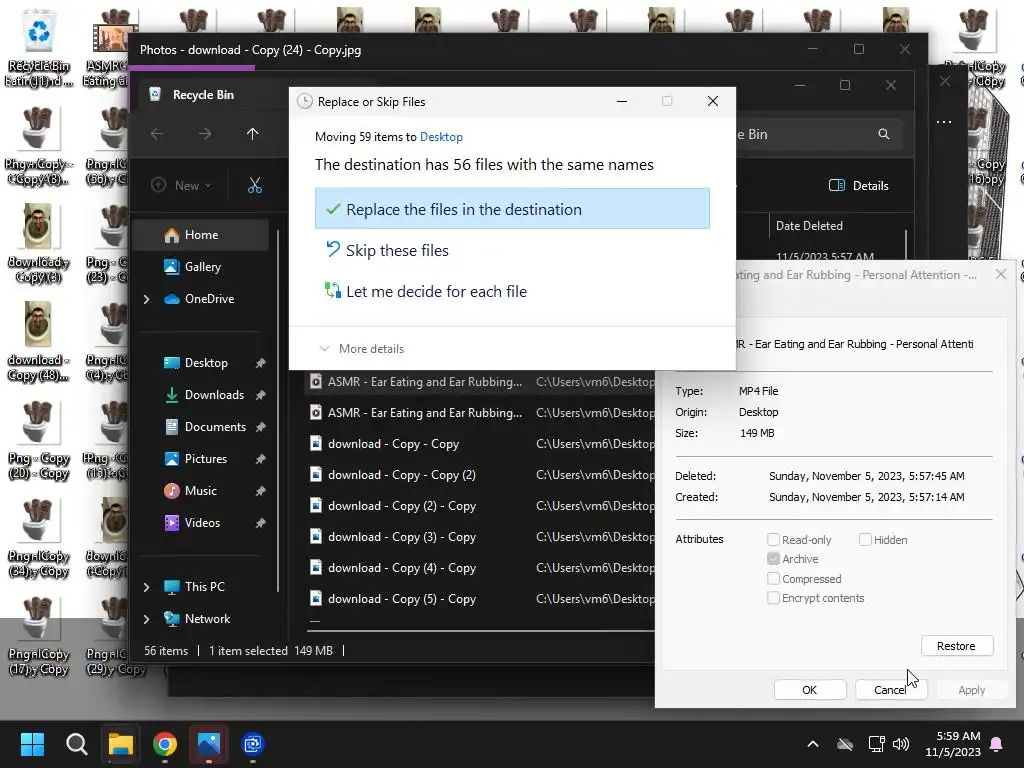Image resolution: width=1024 pixels, height=768 pixels.
Task: Click the search magnifier in Recycle Bin search box
Action: (884, 134)
